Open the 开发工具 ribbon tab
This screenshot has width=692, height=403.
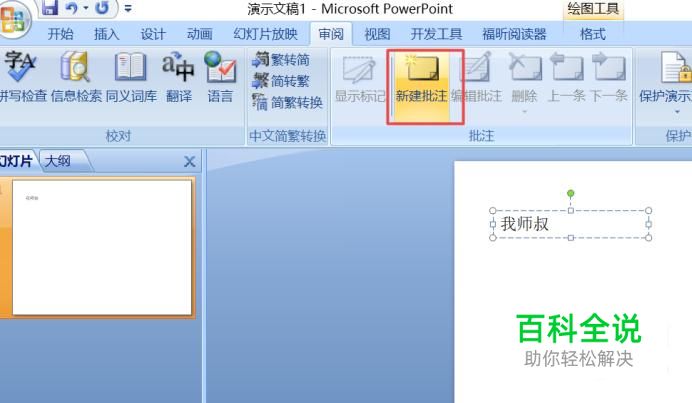(436, 34)
